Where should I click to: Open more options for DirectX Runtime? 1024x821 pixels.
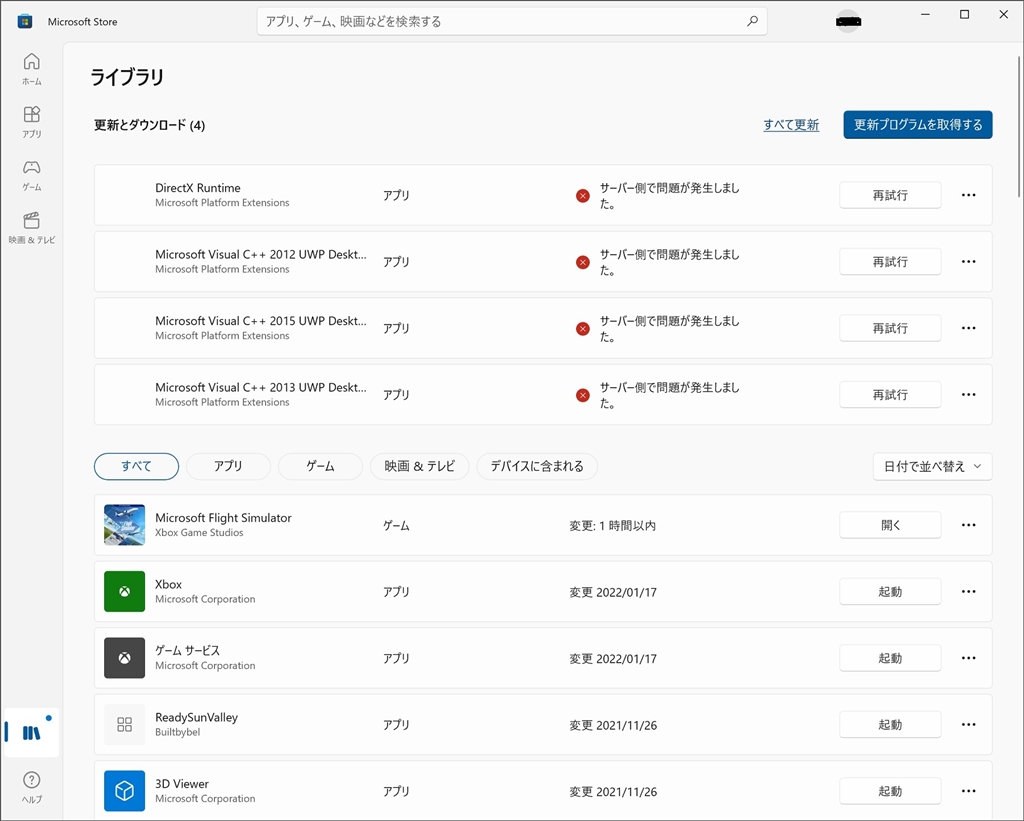[968, 195]
